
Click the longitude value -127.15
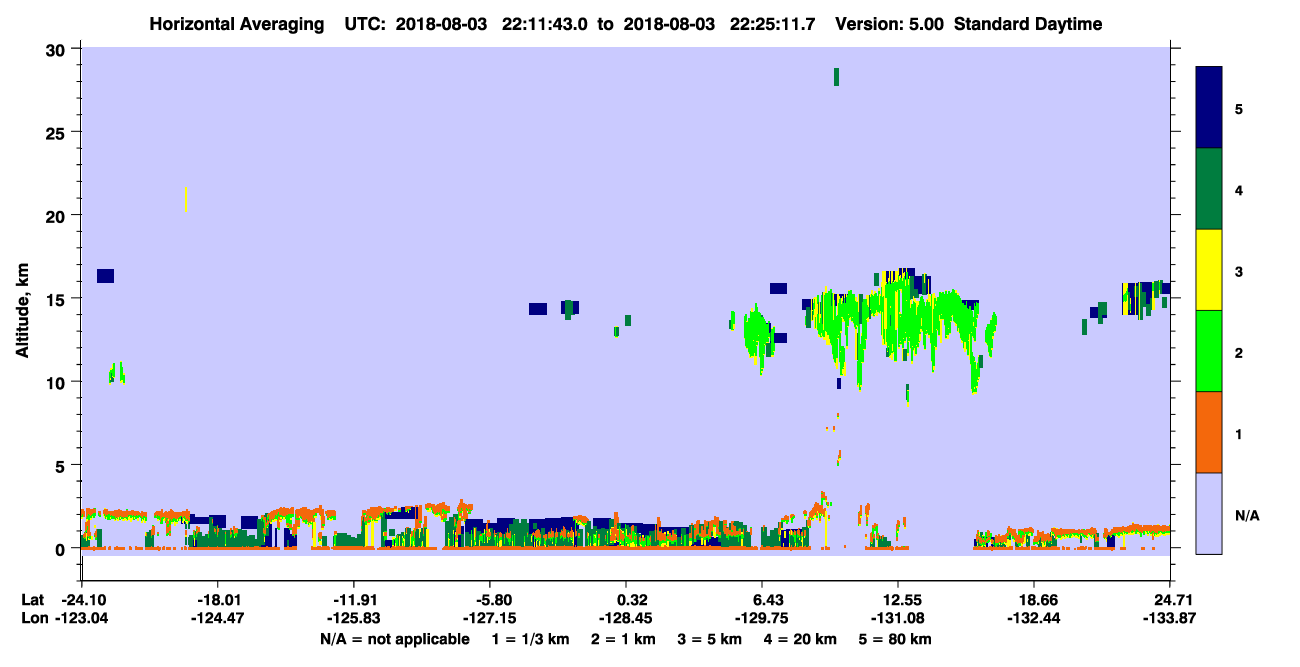click(x=490, y=618)
